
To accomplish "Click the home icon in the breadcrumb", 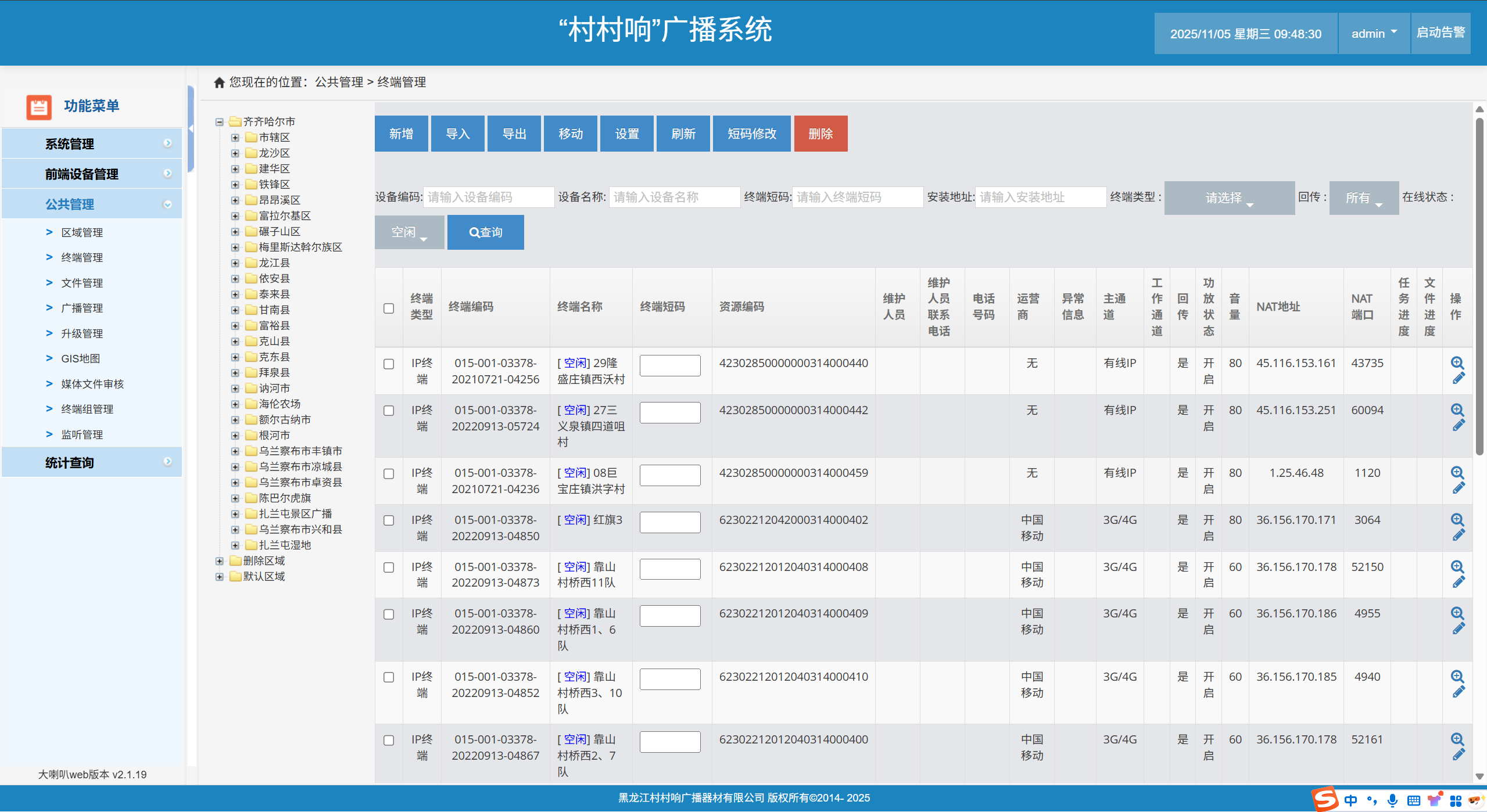I will [x=219, y=82].
